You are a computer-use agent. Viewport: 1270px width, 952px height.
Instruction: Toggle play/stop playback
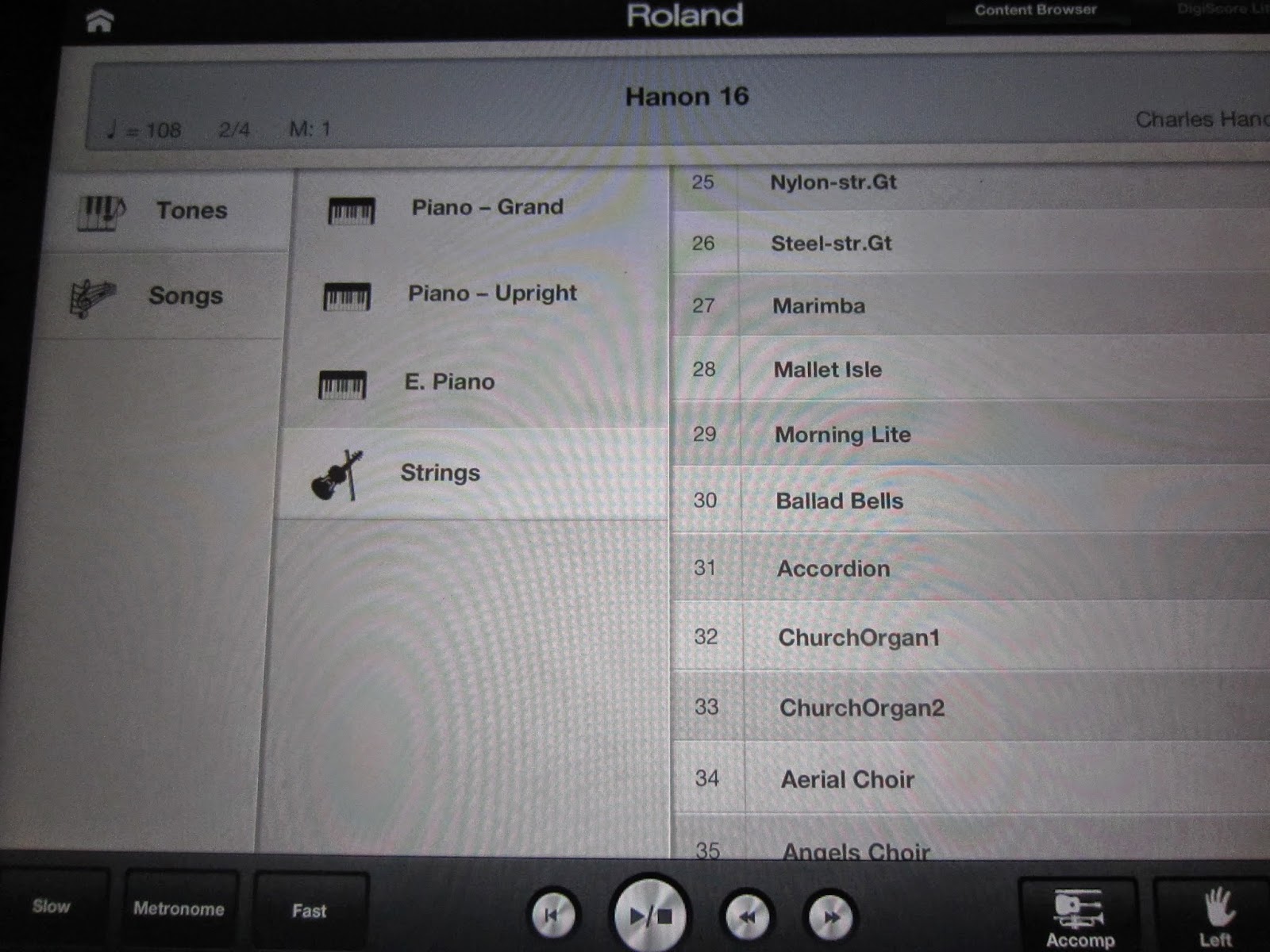(651, 916)
